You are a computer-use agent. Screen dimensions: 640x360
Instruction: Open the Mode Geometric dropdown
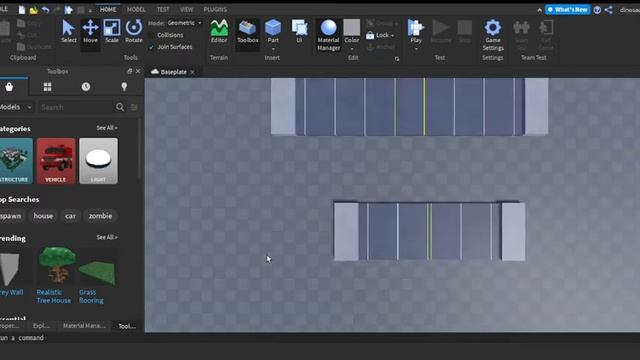[x=184, y=23]
